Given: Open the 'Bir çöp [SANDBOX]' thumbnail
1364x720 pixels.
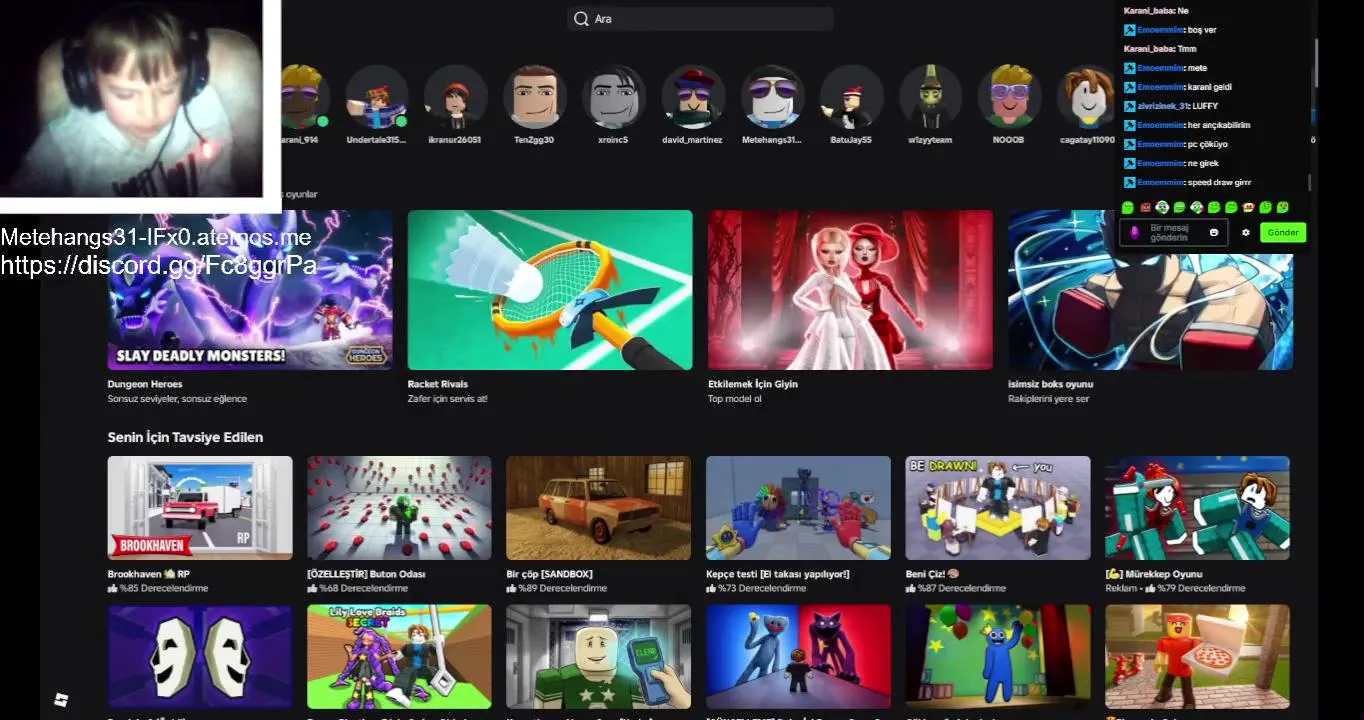Looking at the screenshot, I should point(598,508).
